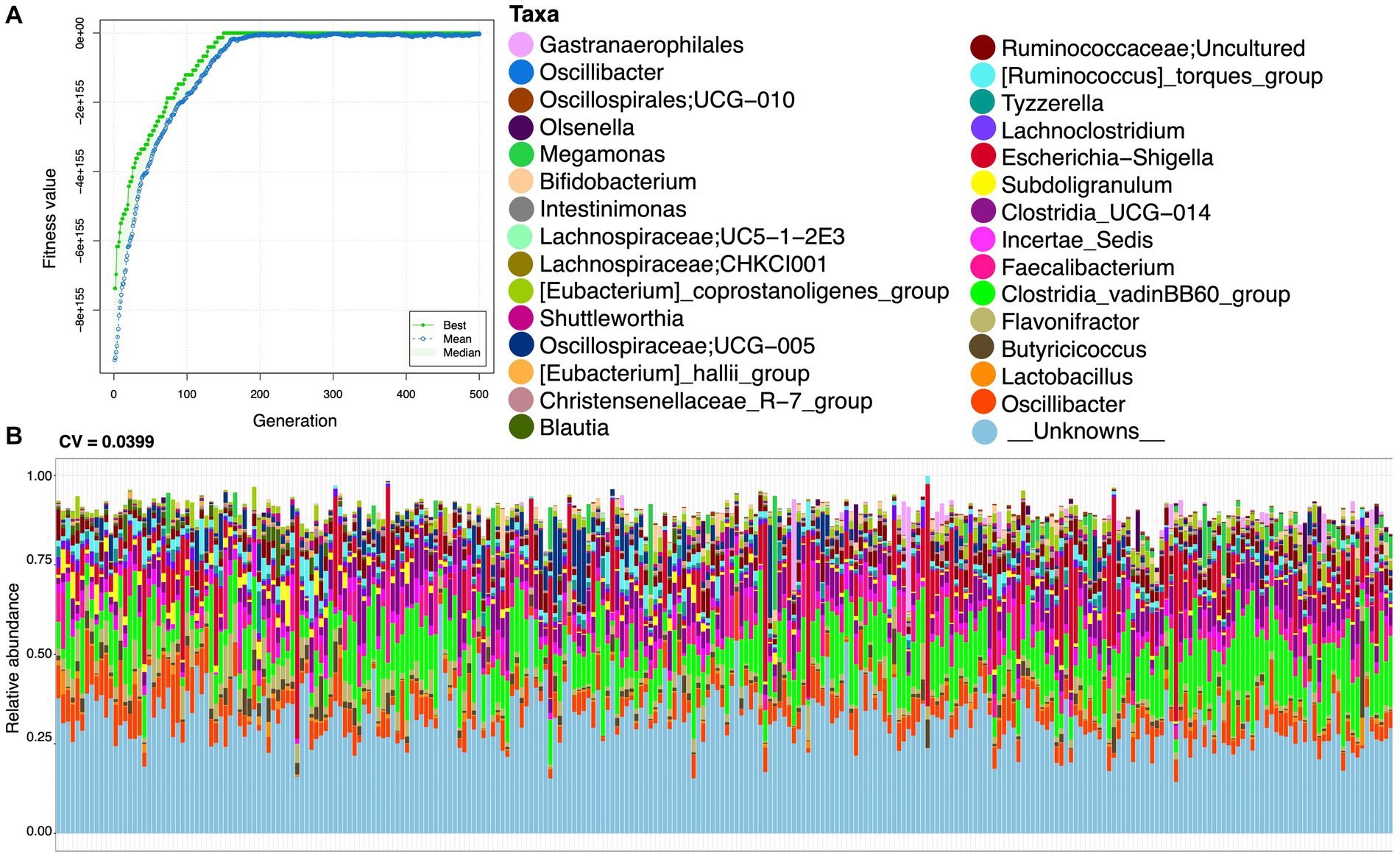The height and width of the screenshot is (856, 1400).
Task: Click the 'Lactobacillus' taxon name text
Action: pyautogui.click(x=1067, y=376)
